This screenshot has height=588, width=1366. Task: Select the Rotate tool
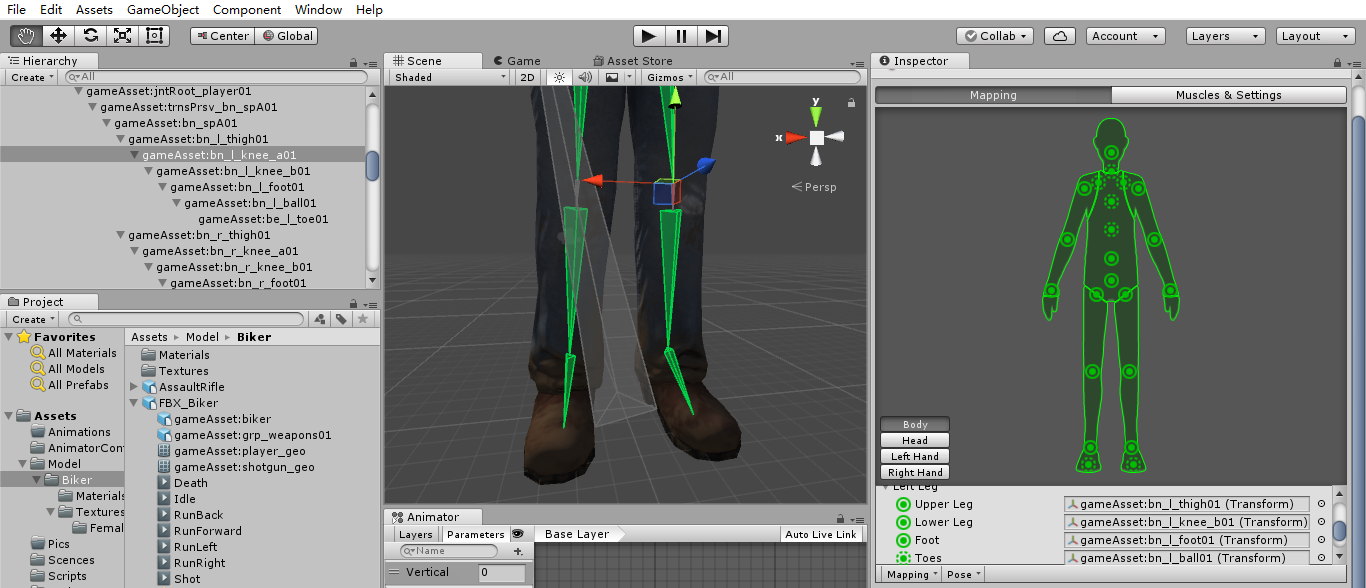click(x=90, y=36)
